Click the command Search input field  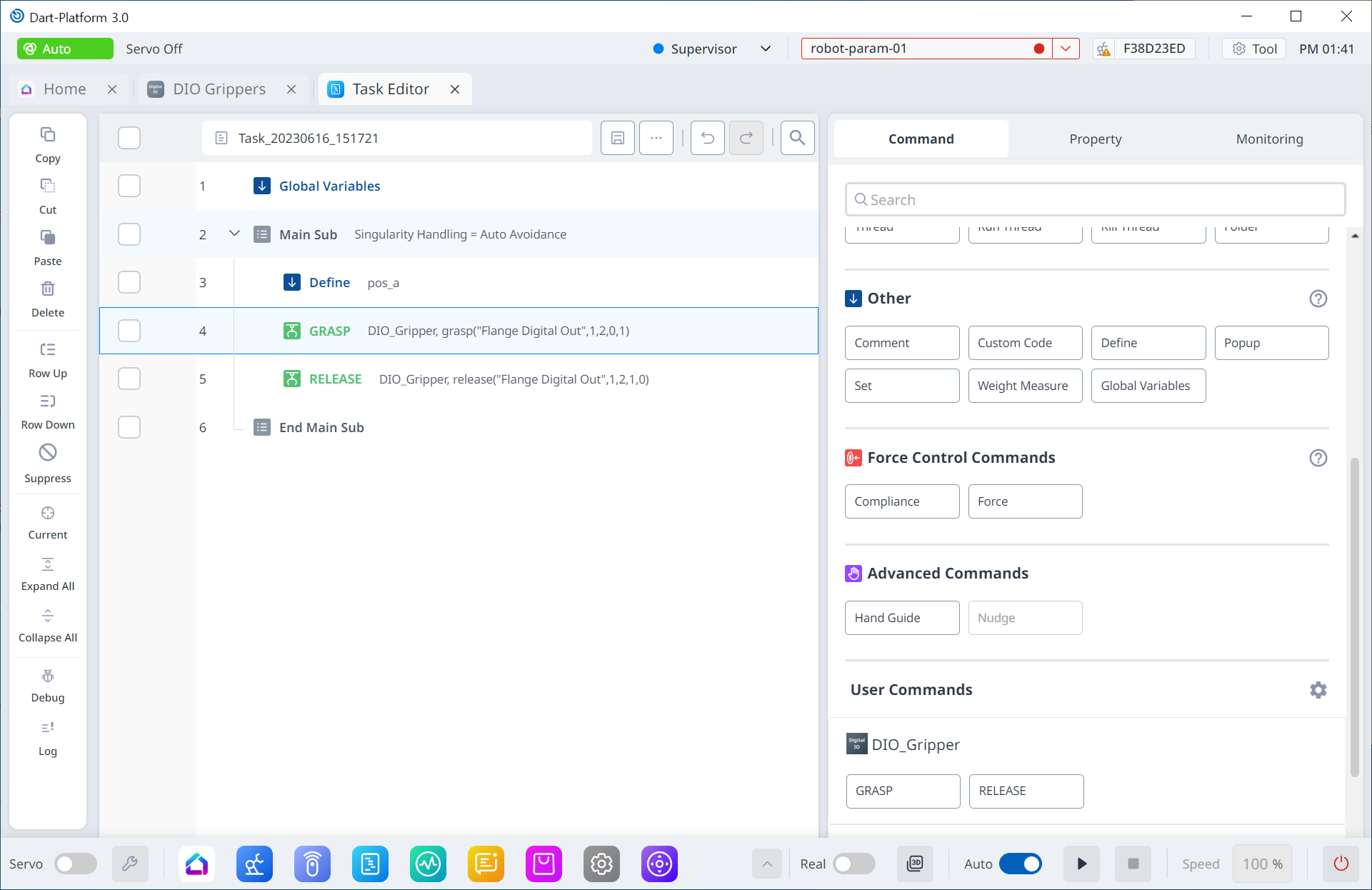click(x=1095, y=200)
